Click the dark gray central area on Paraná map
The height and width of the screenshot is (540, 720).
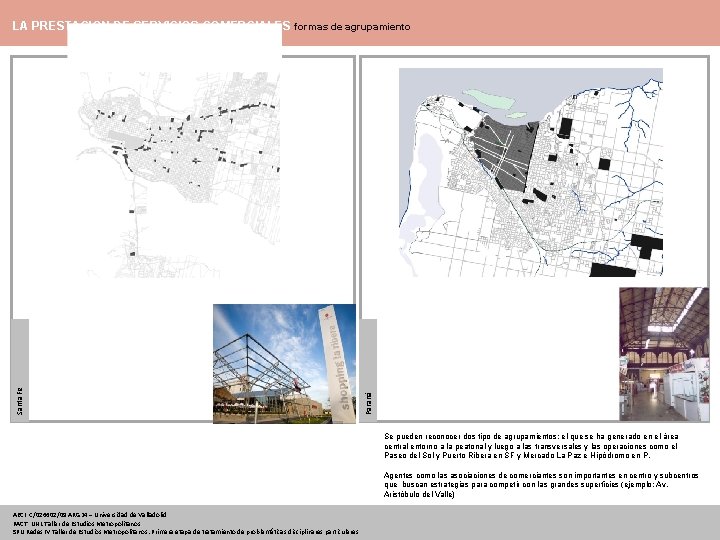coord(507,154)
